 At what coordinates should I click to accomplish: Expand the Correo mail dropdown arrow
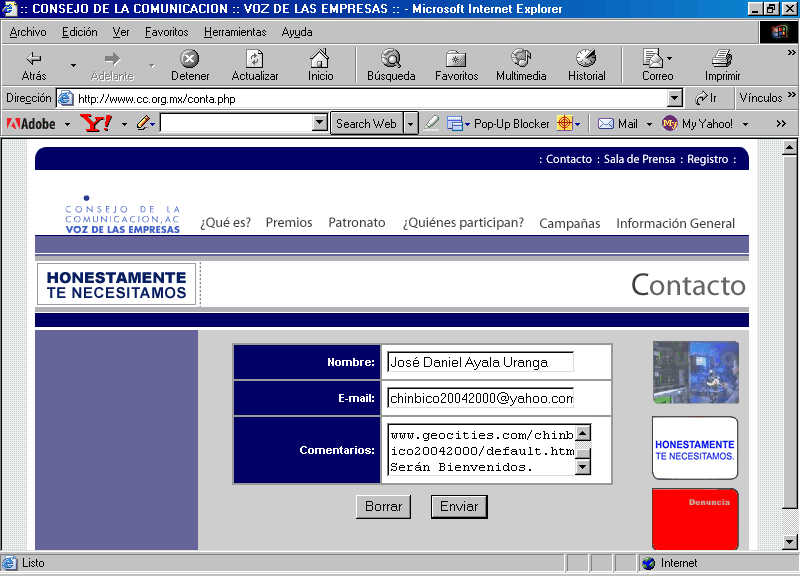pos(670,59)
